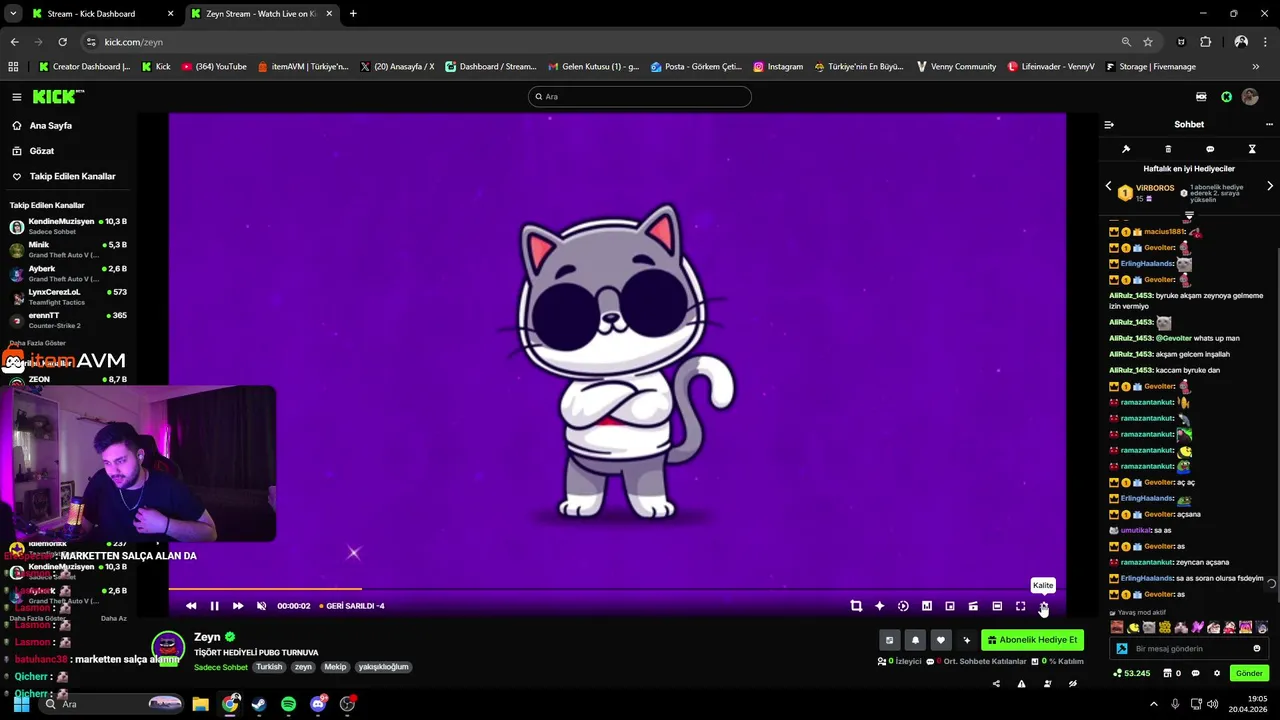Click the circular playback speed icon
Screen dimensions: 1280x720
903,606
